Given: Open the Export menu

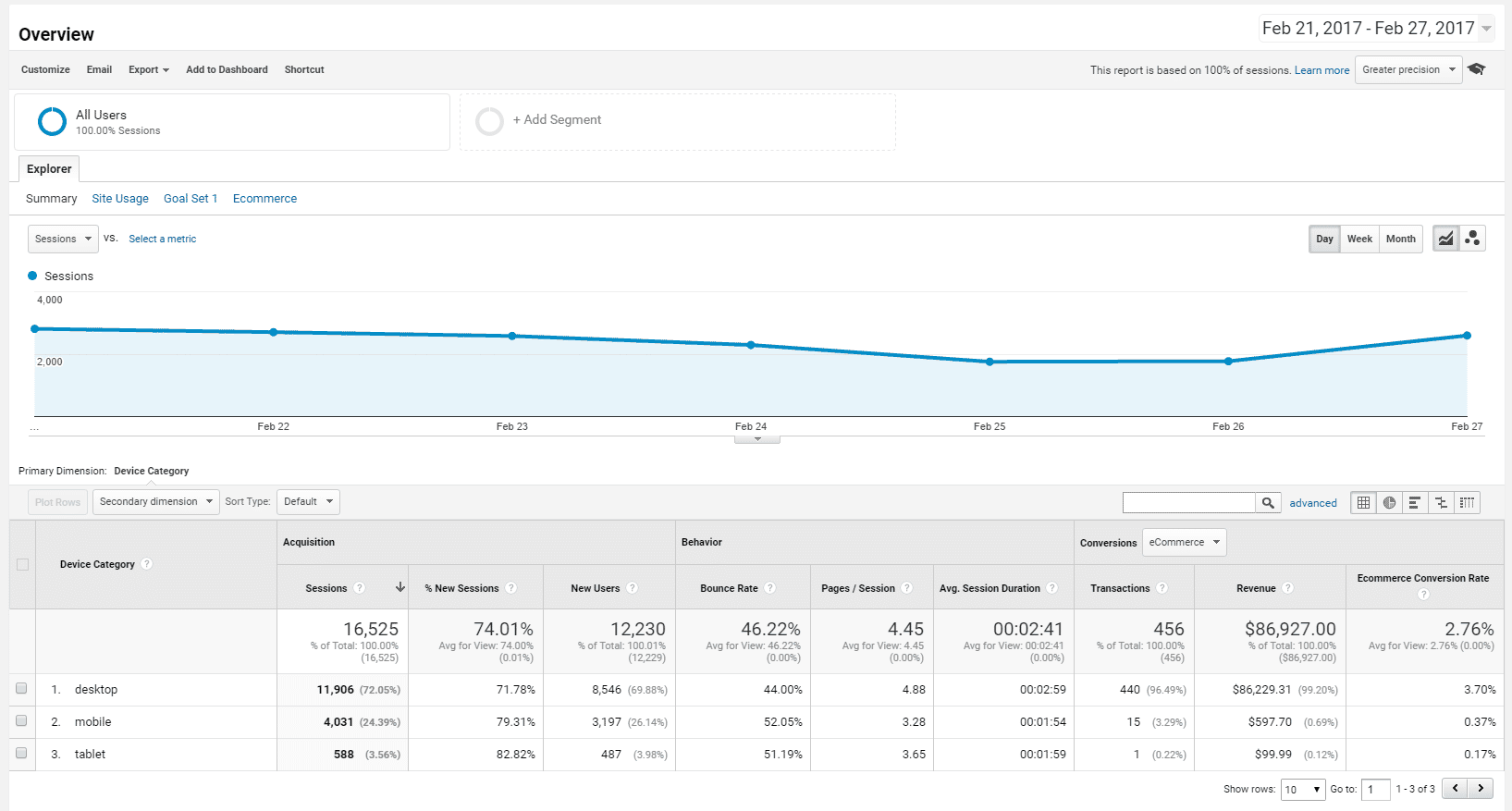Looking at the screenshot, I should click(x=149, y=69).
